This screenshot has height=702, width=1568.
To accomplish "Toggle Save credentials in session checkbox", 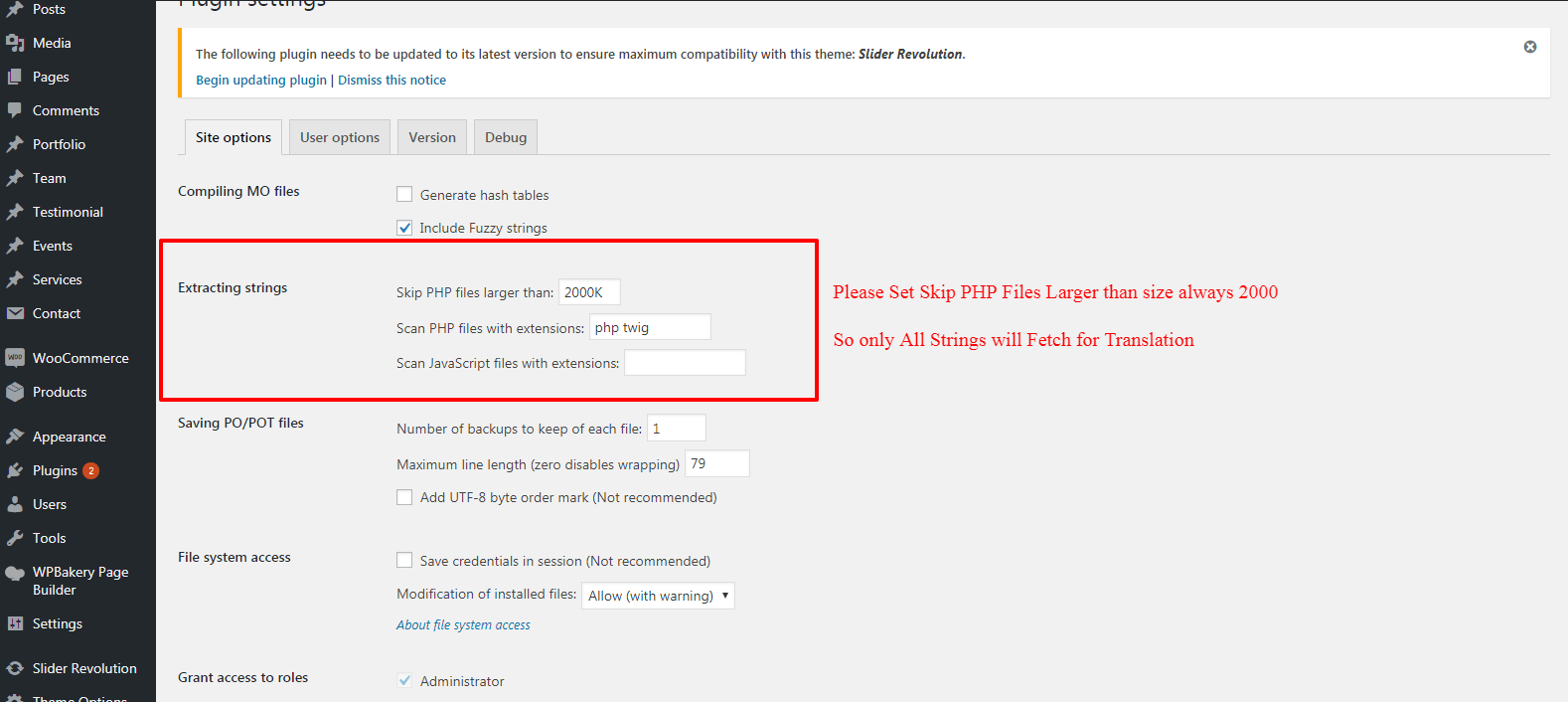I will click(x=404, y=561).
